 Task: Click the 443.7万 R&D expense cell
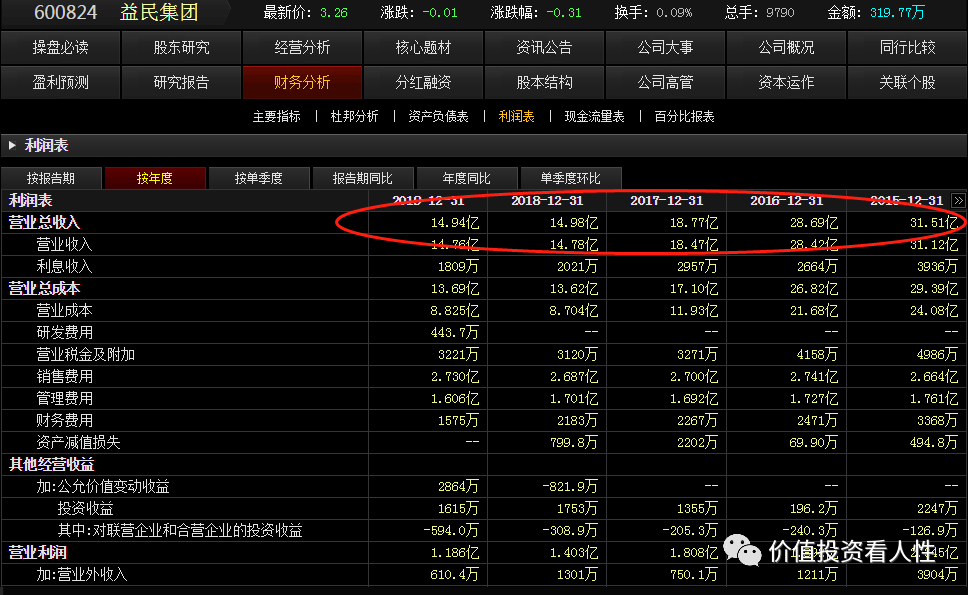pyautogui.click(x=454, y=333)
